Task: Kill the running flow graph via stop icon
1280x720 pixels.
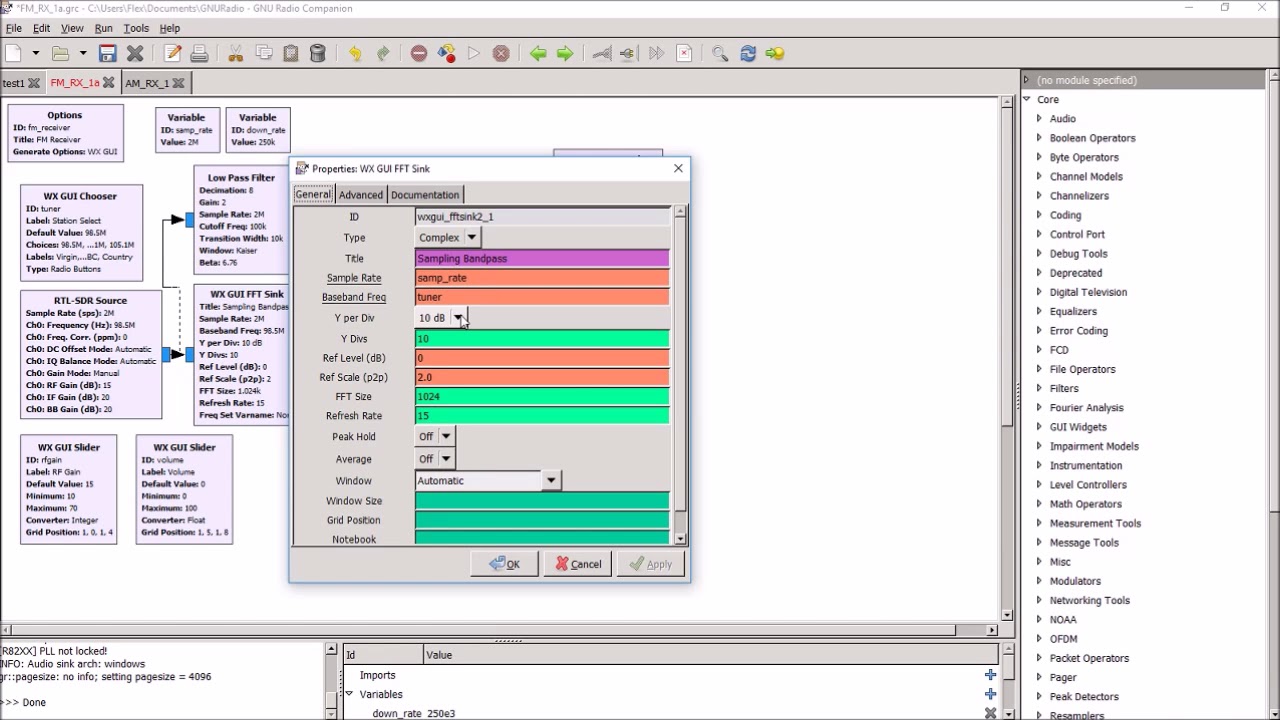Action: [501, 53]
